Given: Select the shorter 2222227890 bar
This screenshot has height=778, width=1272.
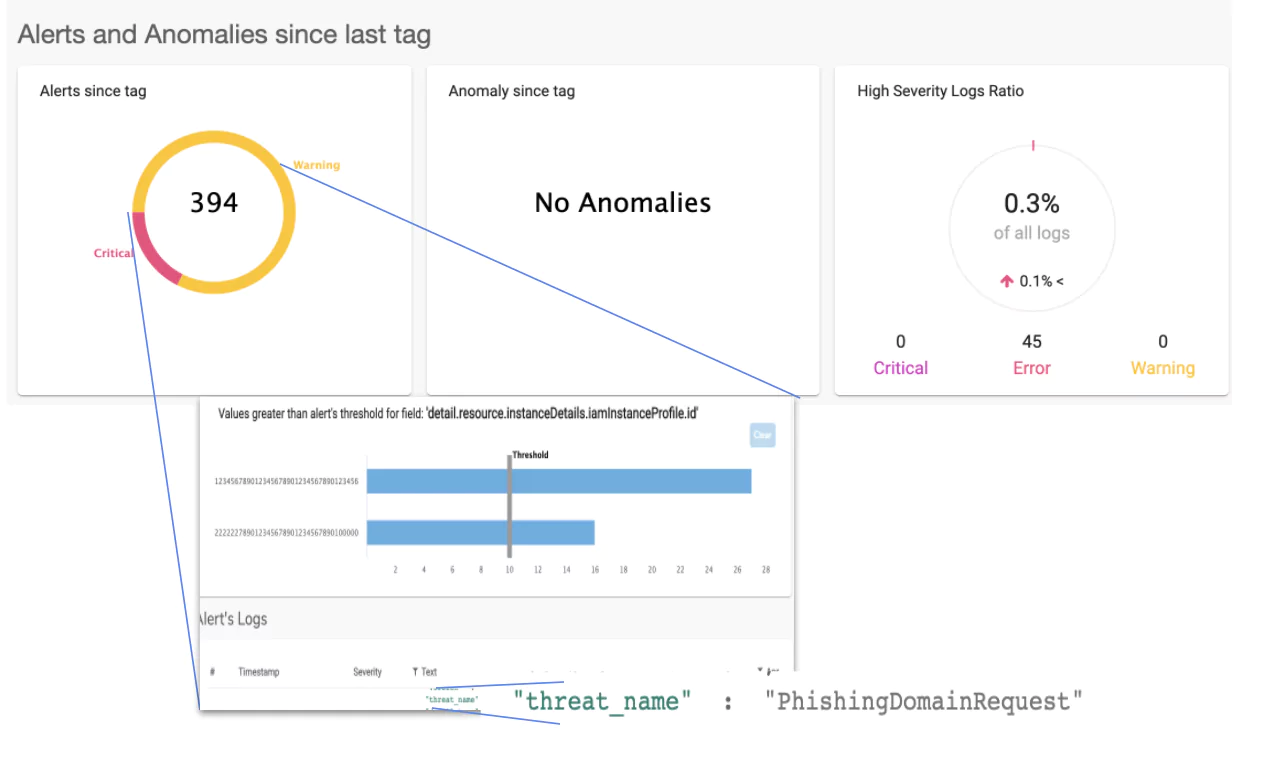Looking at the screenshot, I should coord(481,533).
